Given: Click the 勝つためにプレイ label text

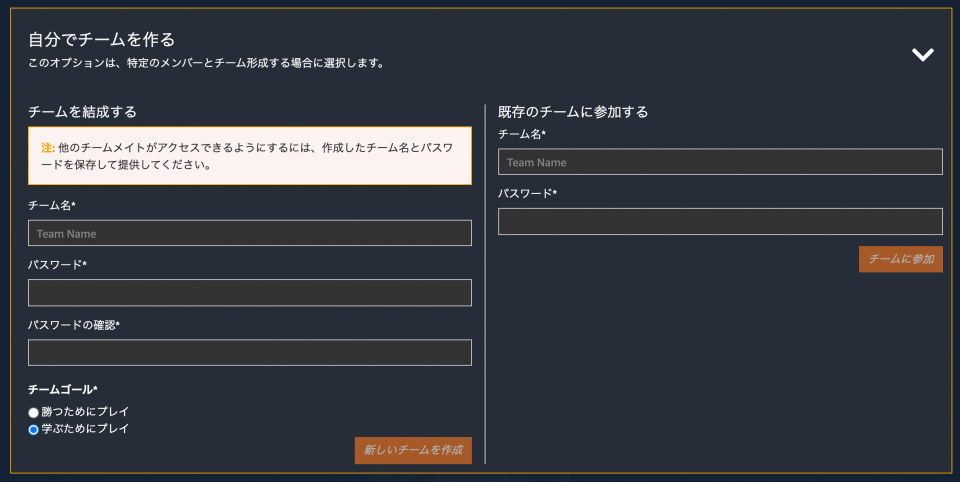Looking at the screenshot, I should [x=85, y=412].
